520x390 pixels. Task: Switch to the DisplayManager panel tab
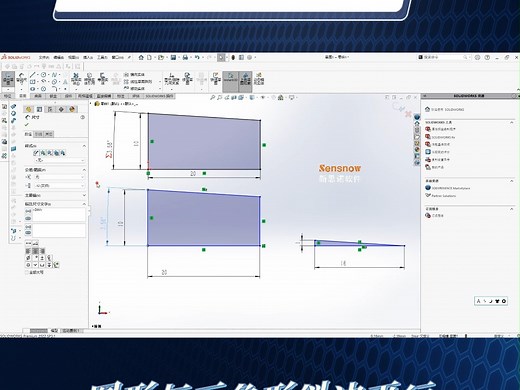coord(72,109)
